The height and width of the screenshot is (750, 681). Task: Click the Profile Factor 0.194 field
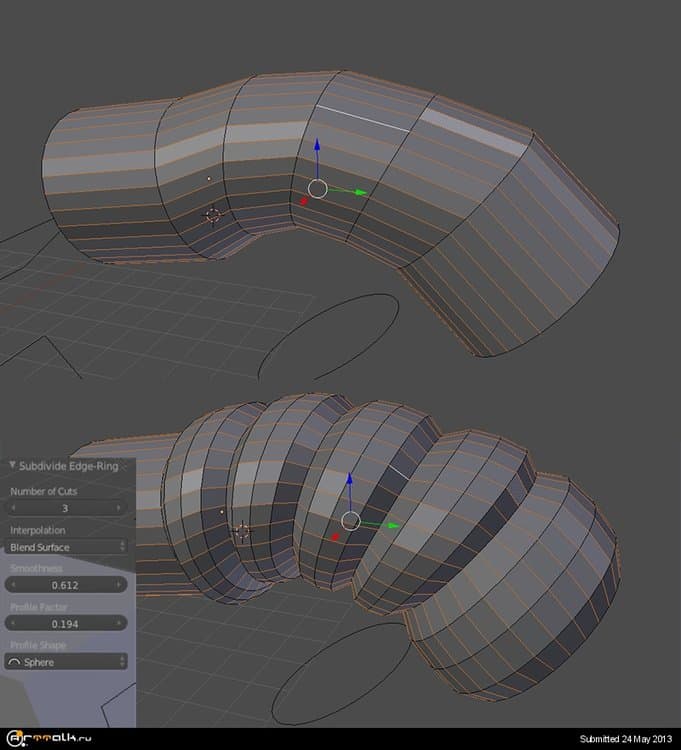click(x=66, y=623)
